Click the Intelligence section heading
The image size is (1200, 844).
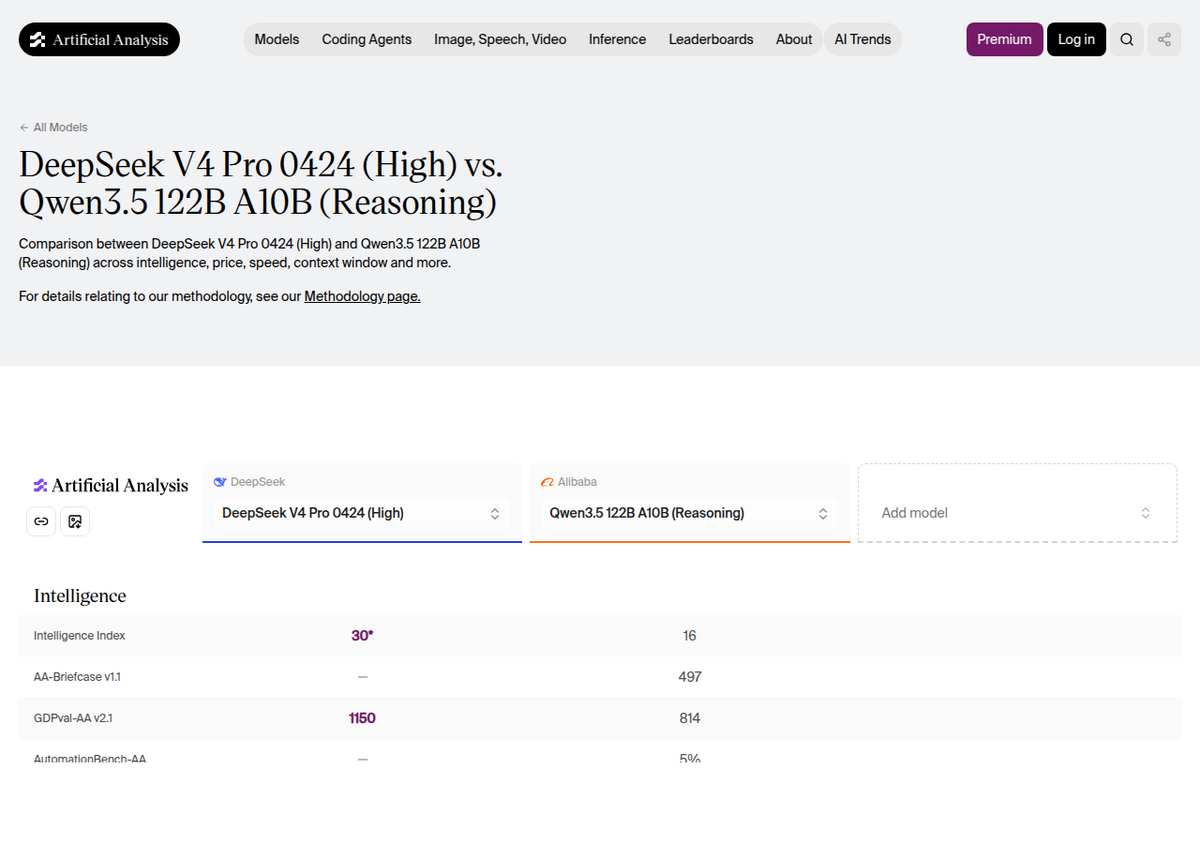[80, 596]
